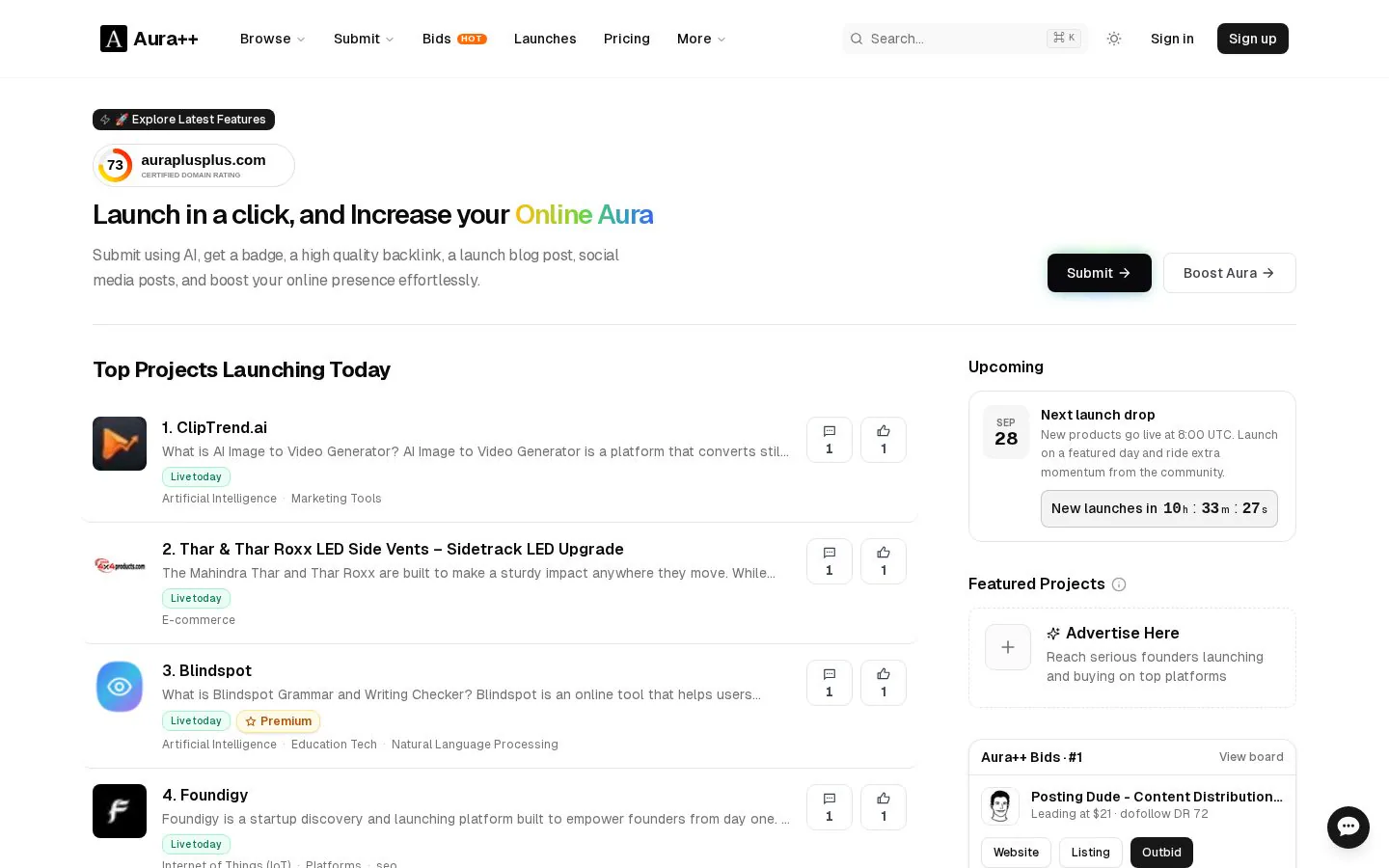Go to the Launches page
1389x868 pixels.
545,39
